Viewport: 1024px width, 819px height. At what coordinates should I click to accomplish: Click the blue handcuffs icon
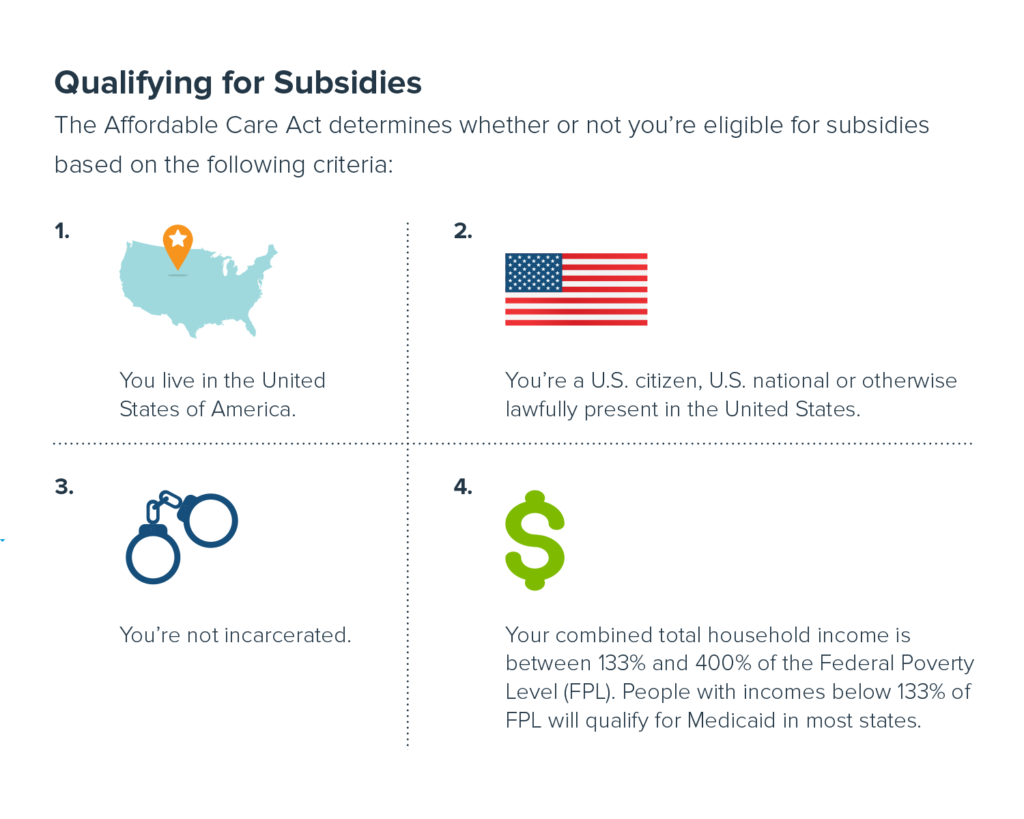(x=182, y=537)
